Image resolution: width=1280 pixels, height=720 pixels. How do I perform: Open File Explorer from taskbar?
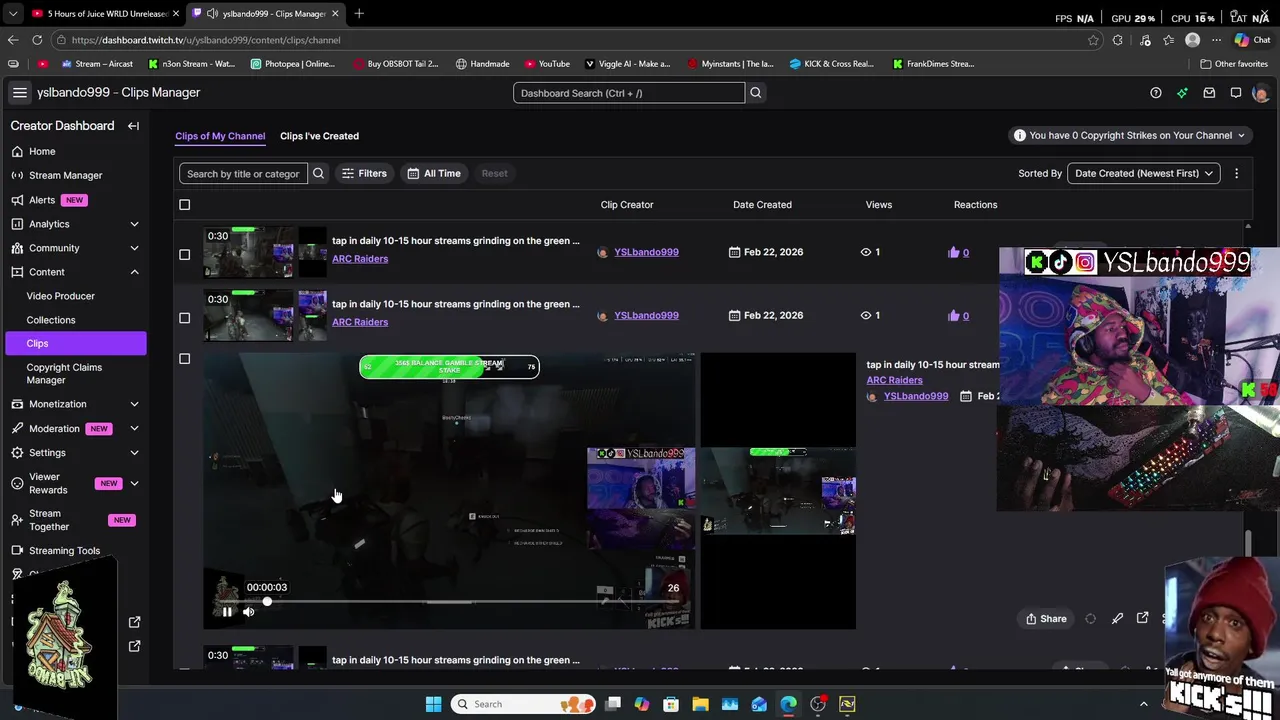[x=700, y=704]
